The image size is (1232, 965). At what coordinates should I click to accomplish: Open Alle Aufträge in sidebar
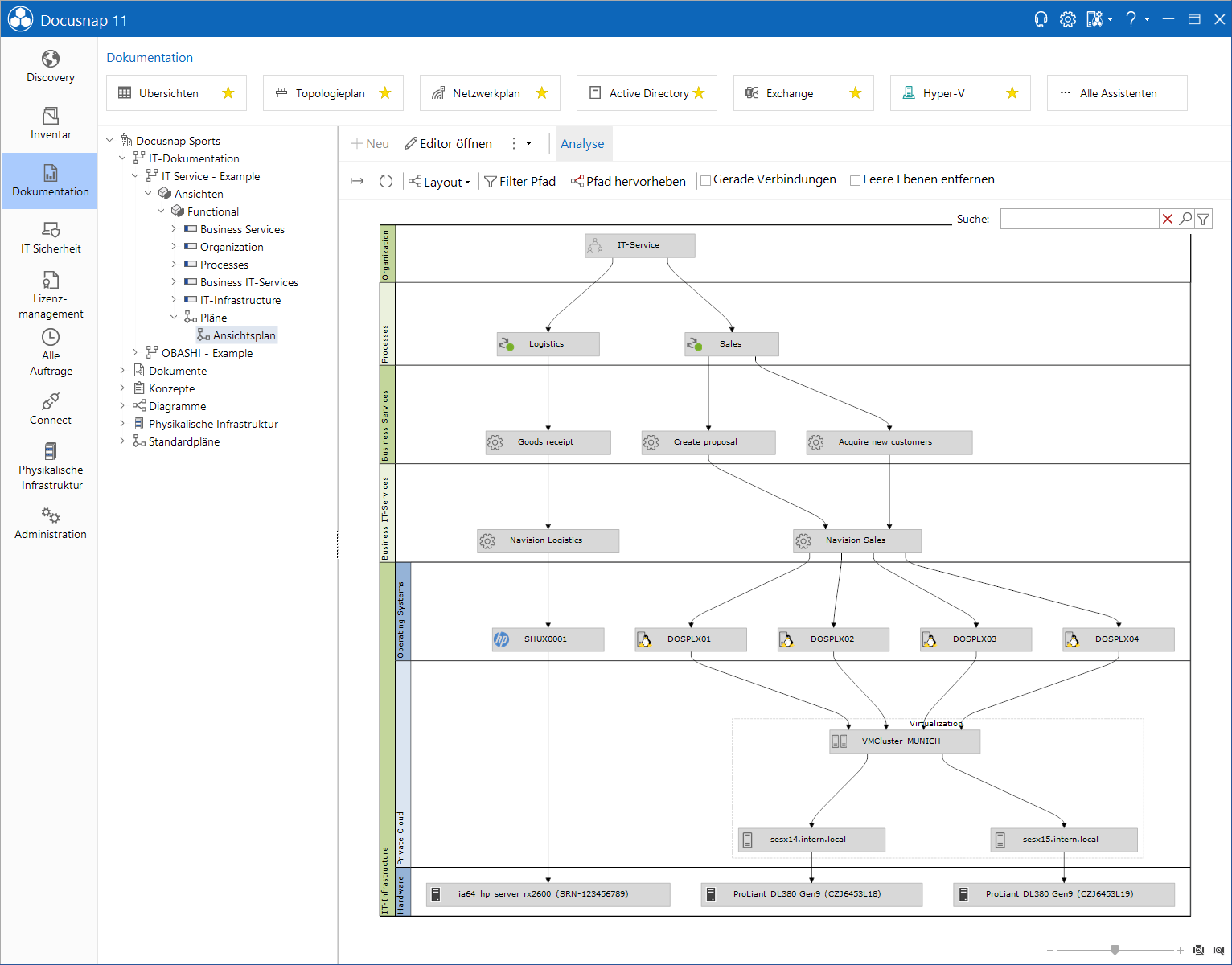[50, 352]
